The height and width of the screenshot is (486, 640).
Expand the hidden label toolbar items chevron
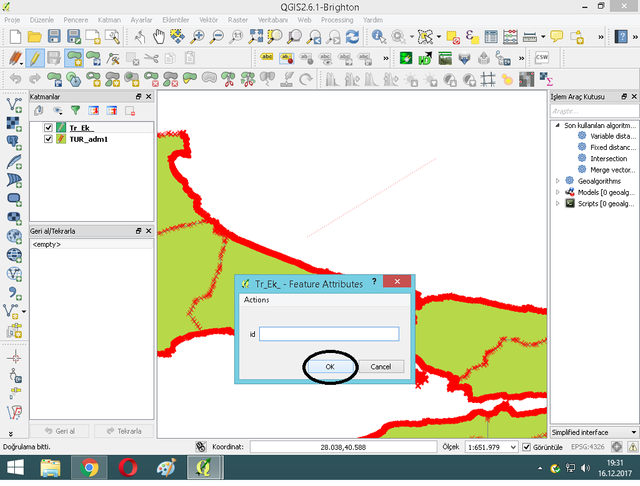pos(386,58)
